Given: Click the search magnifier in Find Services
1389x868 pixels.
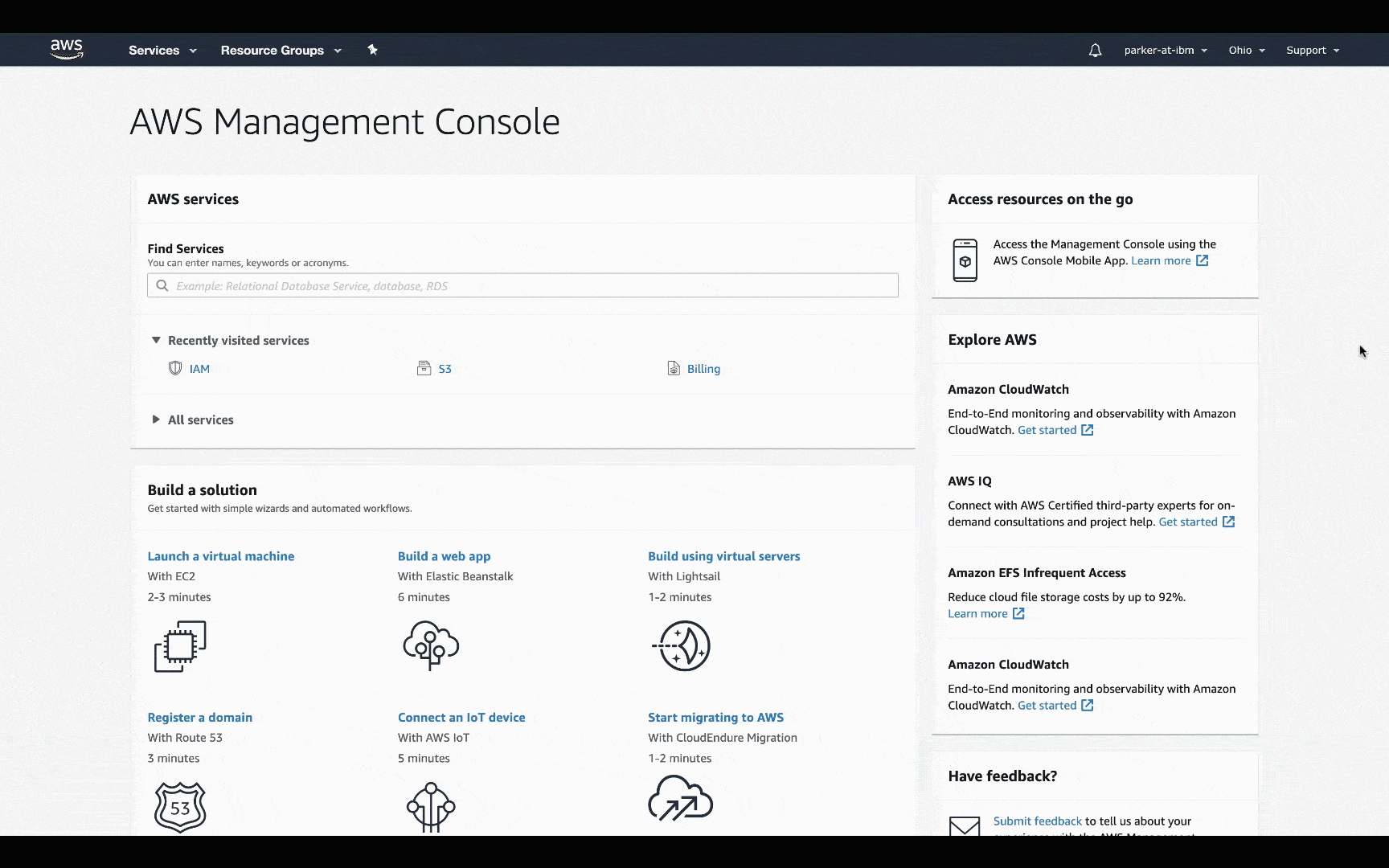Looking at the screenshot, I should click(162, 285).
